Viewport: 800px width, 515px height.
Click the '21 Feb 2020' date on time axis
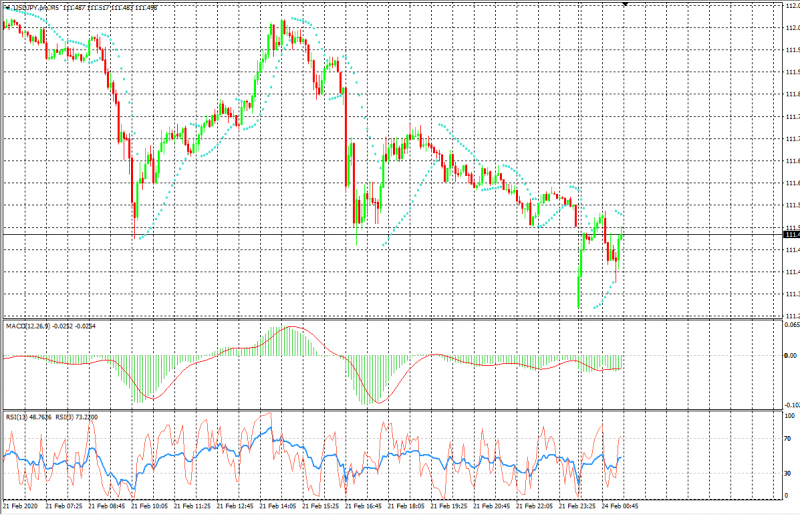pyautogui.click(x=22, y=506)
